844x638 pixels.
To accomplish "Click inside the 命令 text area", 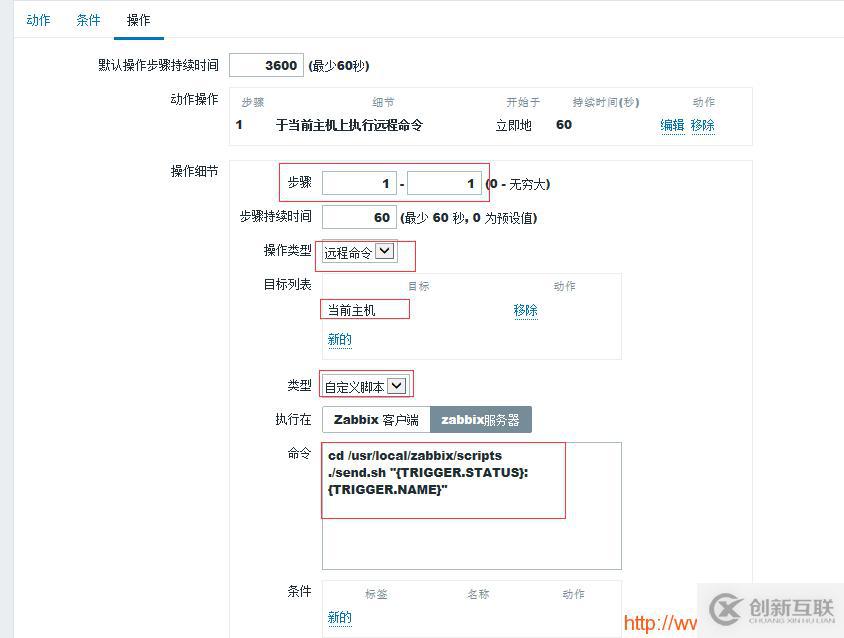I will (472, 506).
